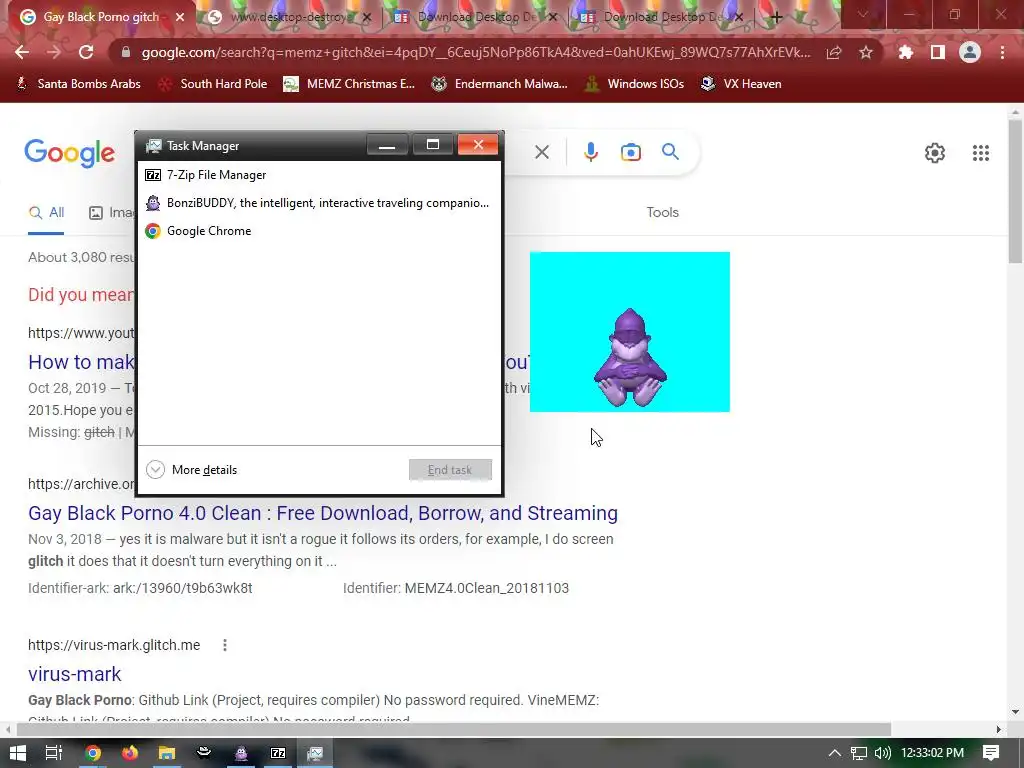The image size is (1024, 768).
Task: Close the Gay Black Porno gitch tab
Action: point(180,17)
